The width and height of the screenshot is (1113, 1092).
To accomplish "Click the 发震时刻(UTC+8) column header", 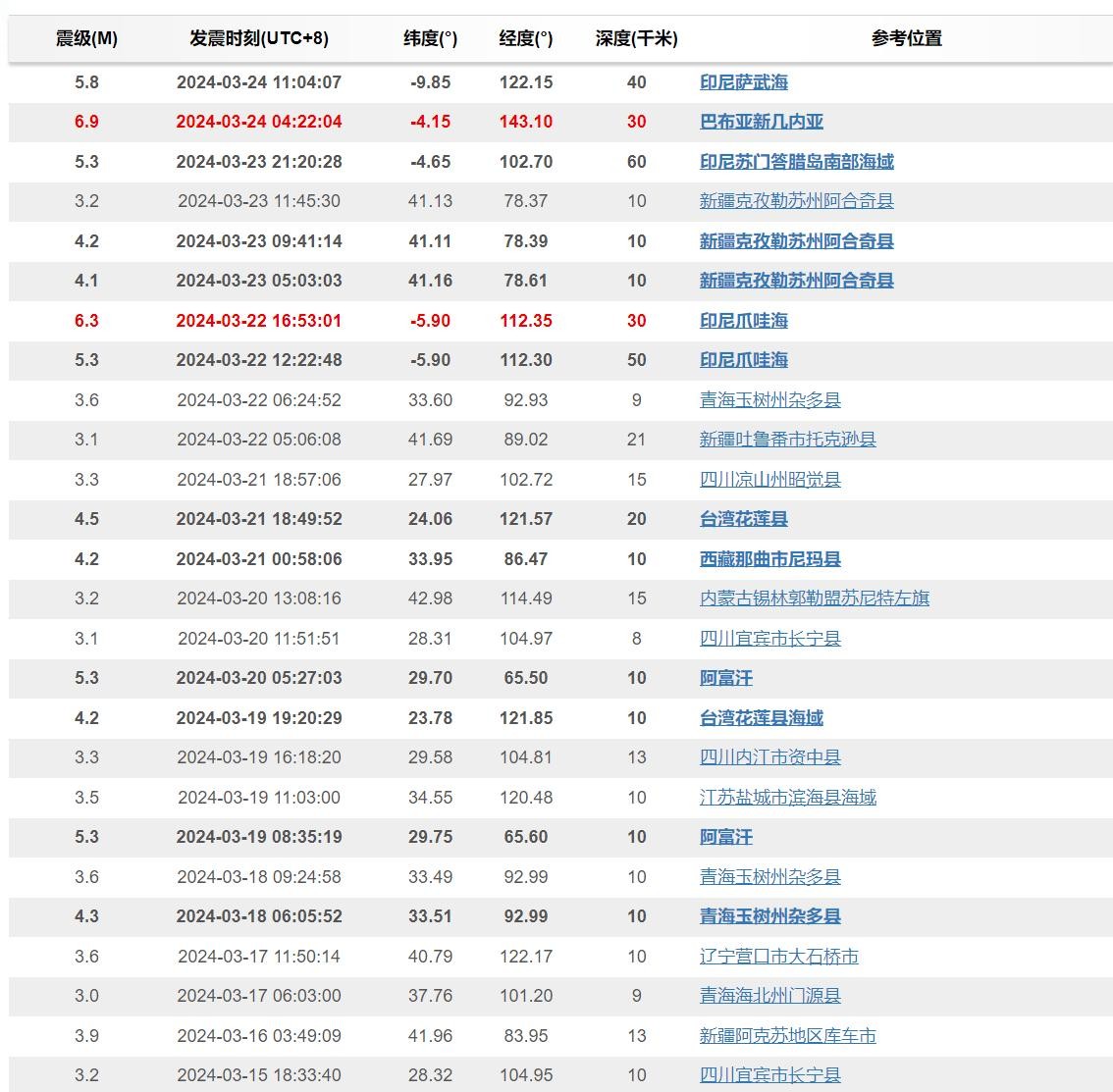I will pos(259,38).
